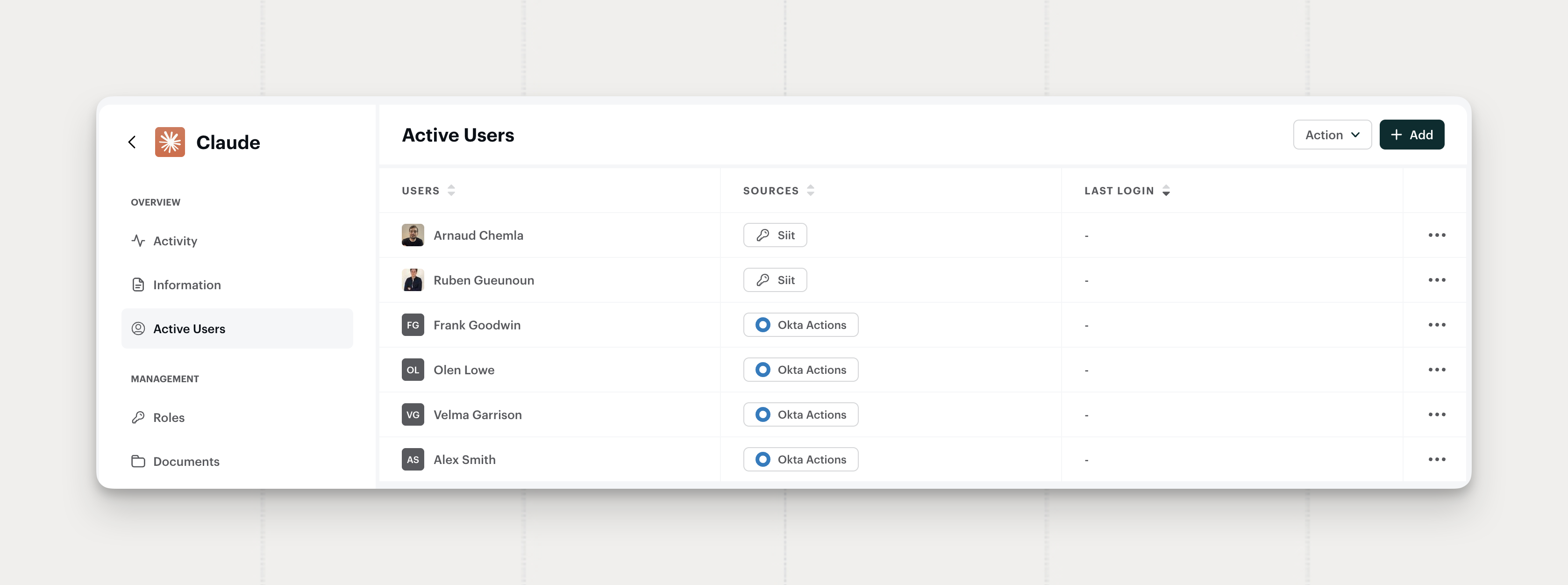Screen dimensions: 1568x585
Task: Select Active Users in the sidebar
Action: pos(237,329)
